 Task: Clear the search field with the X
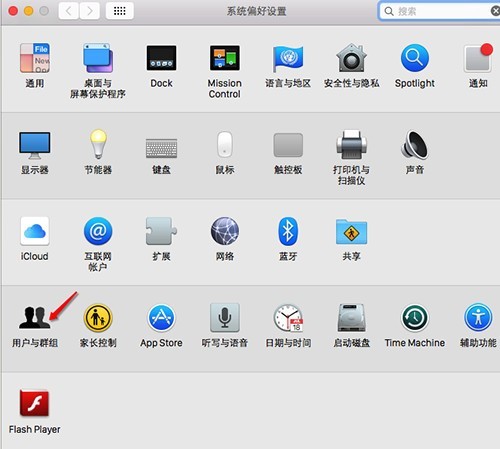coord(495,11)
